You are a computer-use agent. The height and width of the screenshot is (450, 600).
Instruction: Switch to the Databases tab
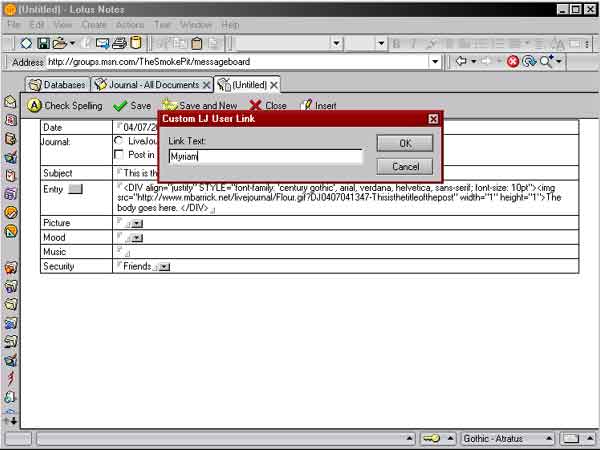tap(57, 85)
